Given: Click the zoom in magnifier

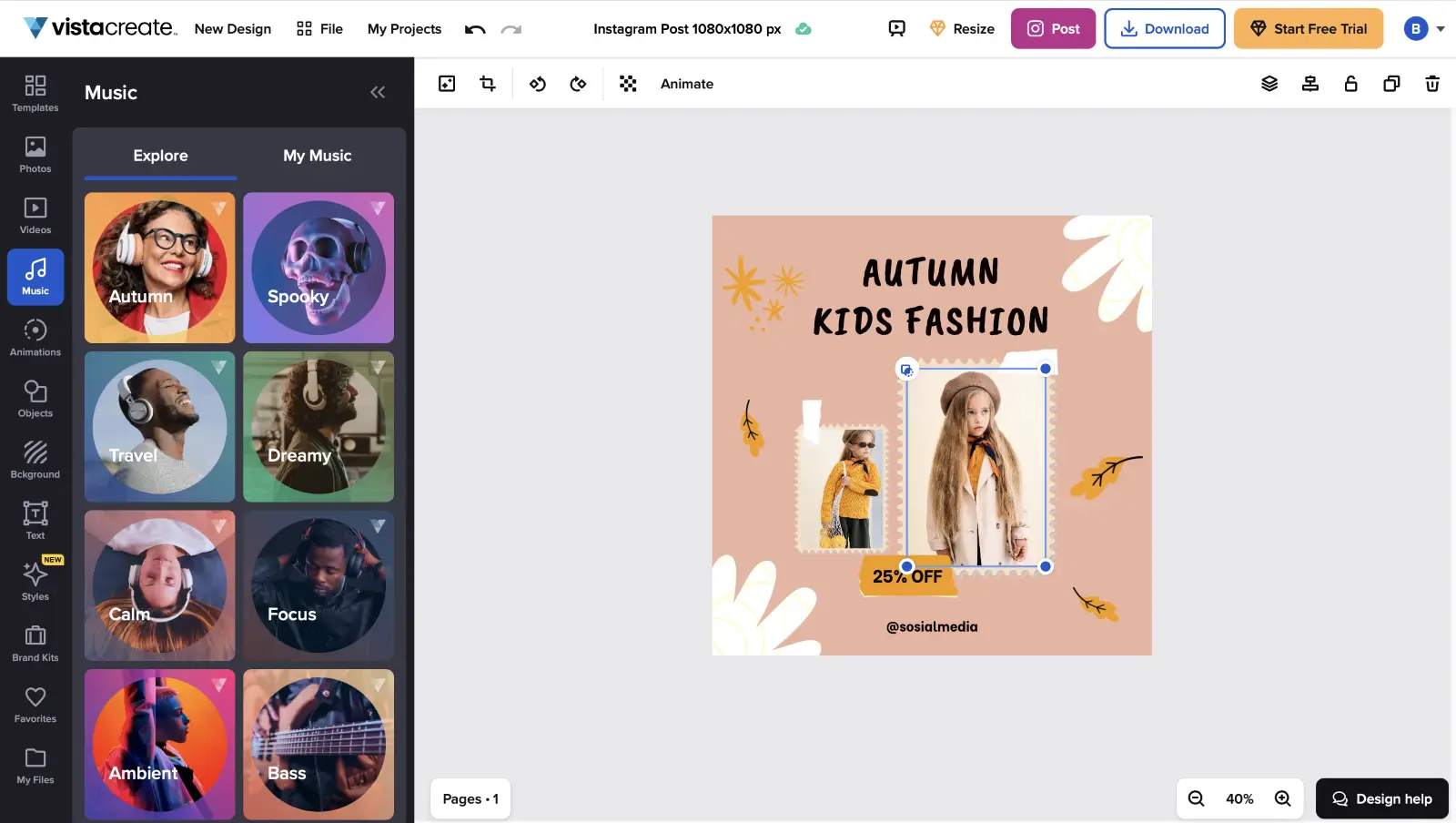Looking at the screenshot, I should click(x=1283, y=798).
